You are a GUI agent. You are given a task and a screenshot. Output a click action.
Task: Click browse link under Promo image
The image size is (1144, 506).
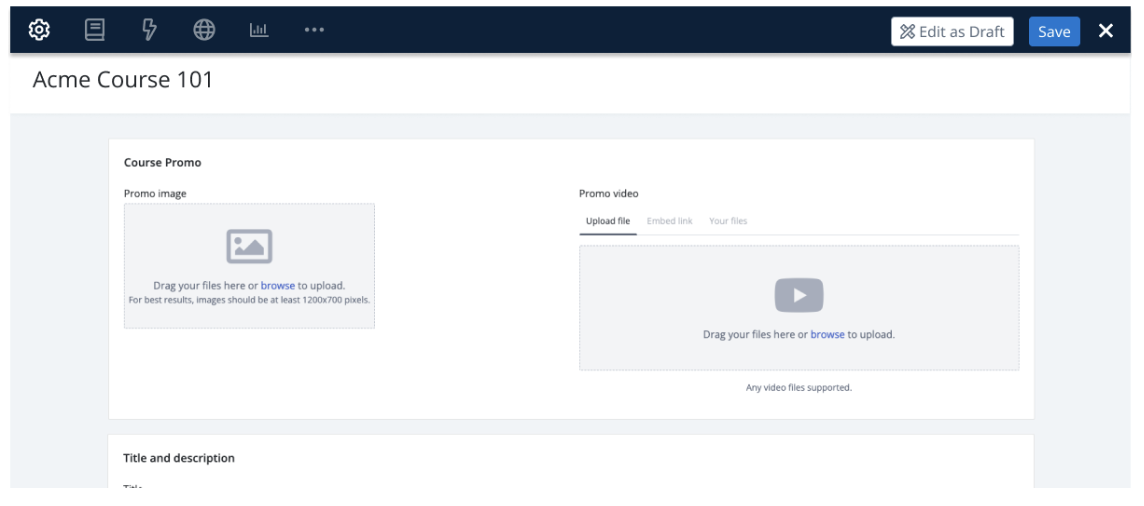coord(278,285)
